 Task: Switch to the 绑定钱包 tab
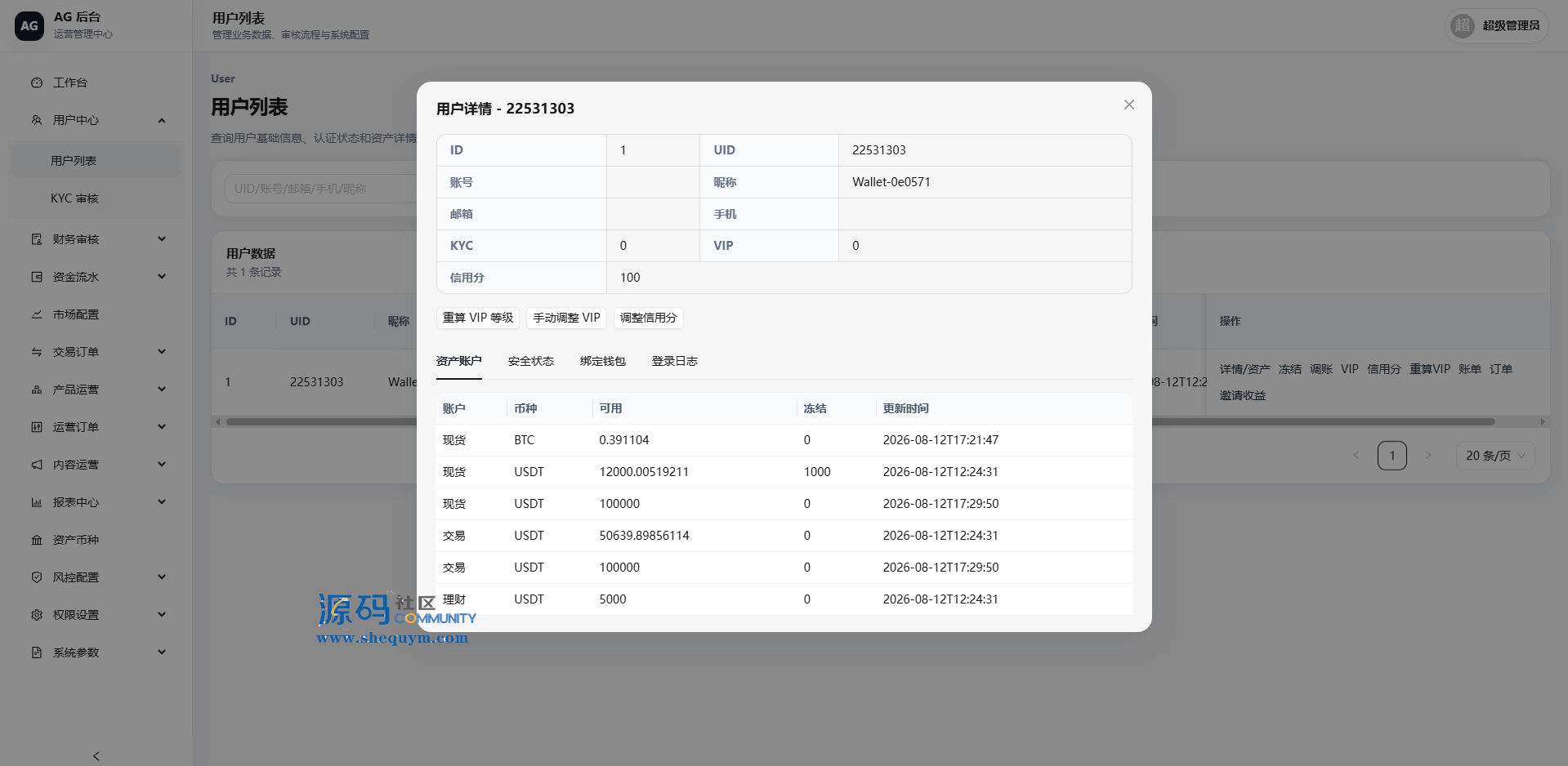pyautogui.click(x=603, y=361)
